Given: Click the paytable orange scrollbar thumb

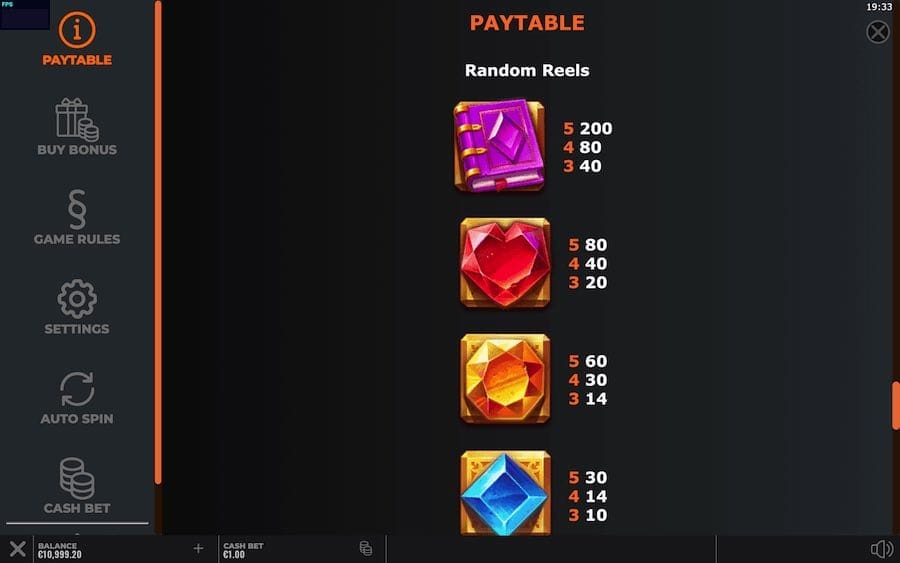Looking at the screenshot, I should (895, 405).
